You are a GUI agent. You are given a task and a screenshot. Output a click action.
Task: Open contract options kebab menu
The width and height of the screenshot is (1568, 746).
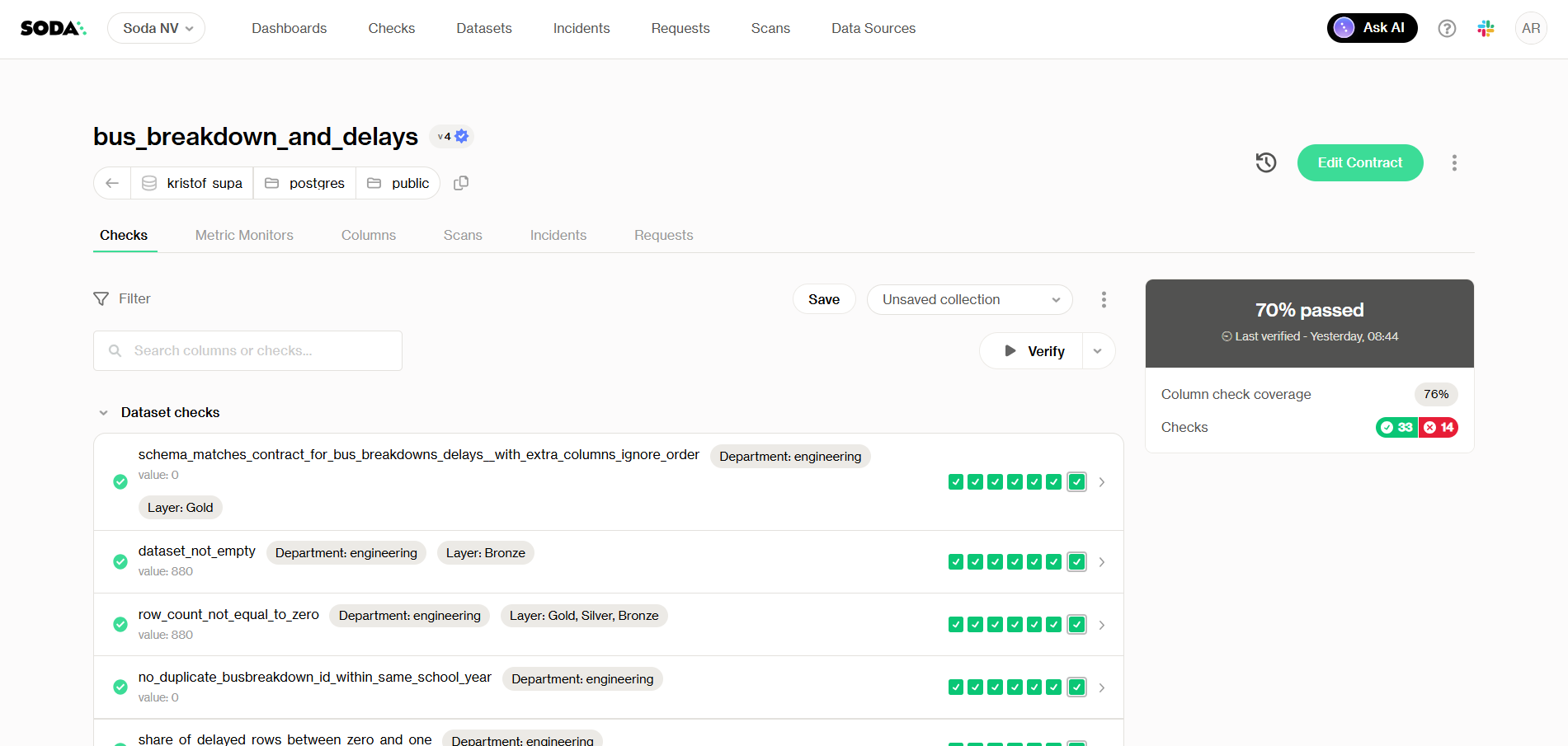coord(1453,162)
